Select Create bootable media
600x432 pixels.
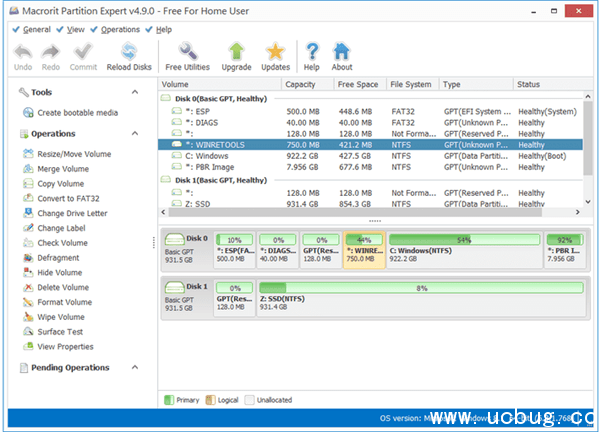click(x=75, y=113)
